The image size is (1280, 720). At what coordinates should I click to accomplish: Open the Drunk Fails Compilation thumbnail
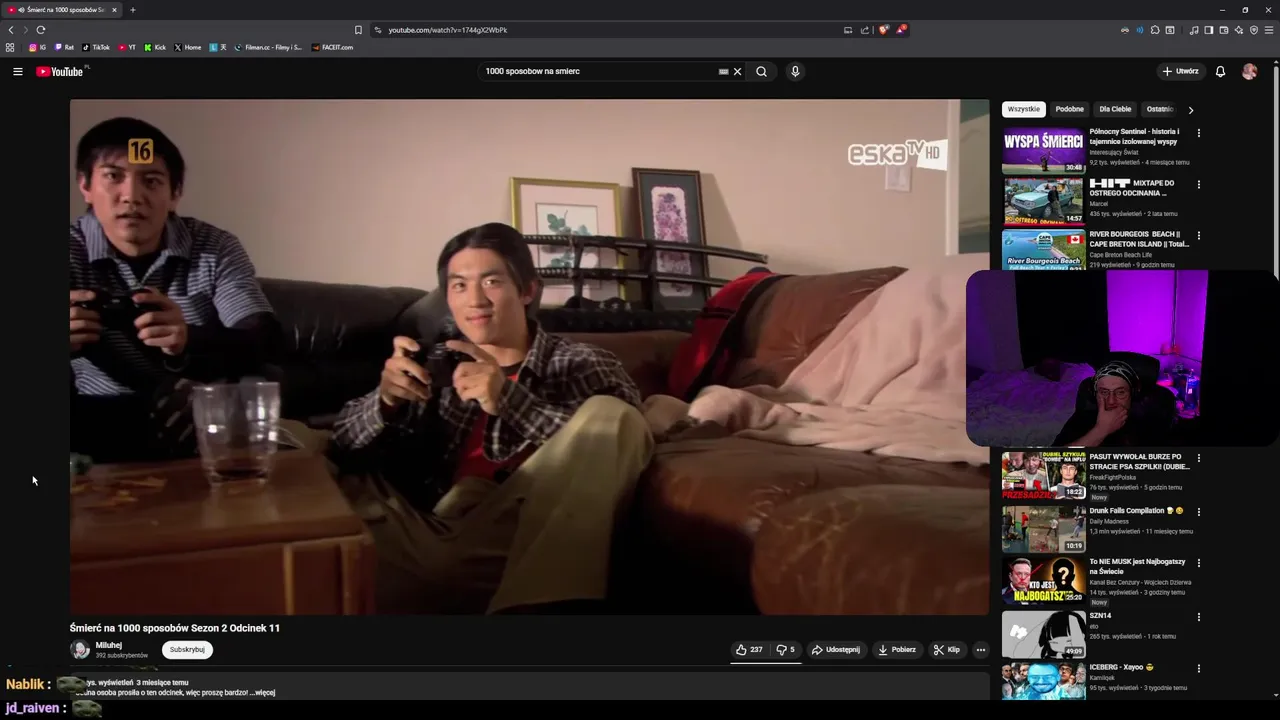[1043, 529]
